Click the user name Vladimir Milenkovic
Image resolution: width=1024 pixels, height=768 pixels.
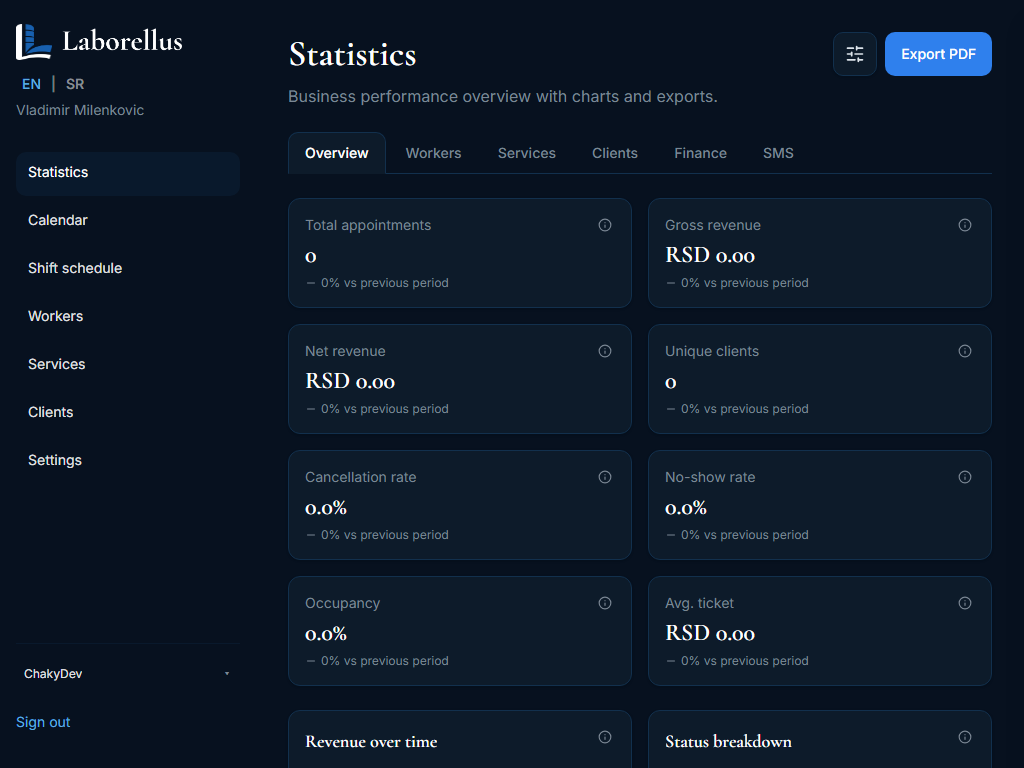[x=80, y=110]
